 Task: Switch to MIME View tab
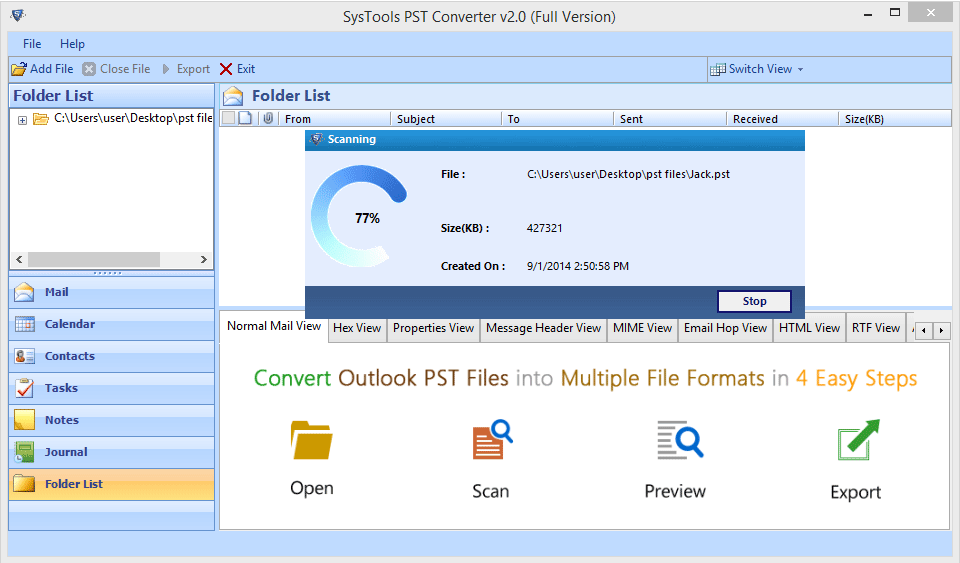click(642, 328)
